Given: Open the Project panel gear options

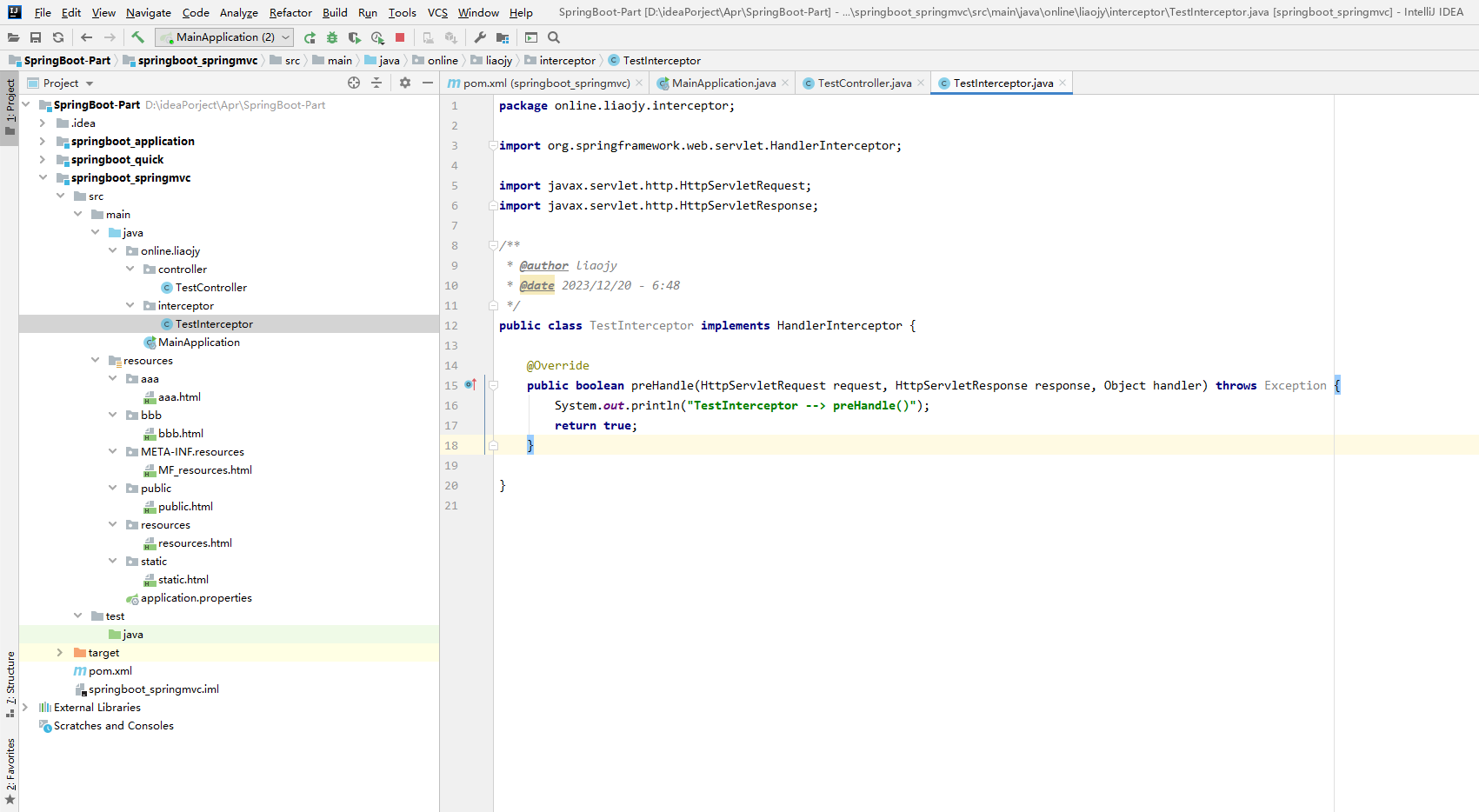Looking at the screenshot, I should click(x=405, y=83).
